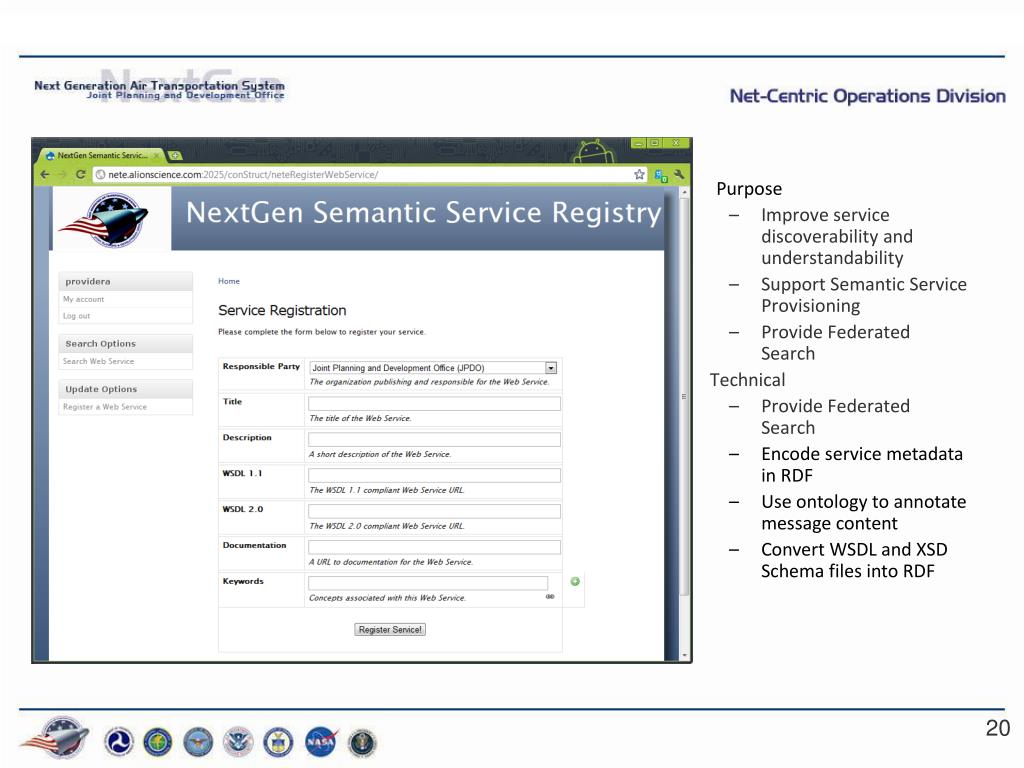This screenshot has height=768, width=1024.
Task: Open a new tab with the plus button
Action: [x=175, y=155]
